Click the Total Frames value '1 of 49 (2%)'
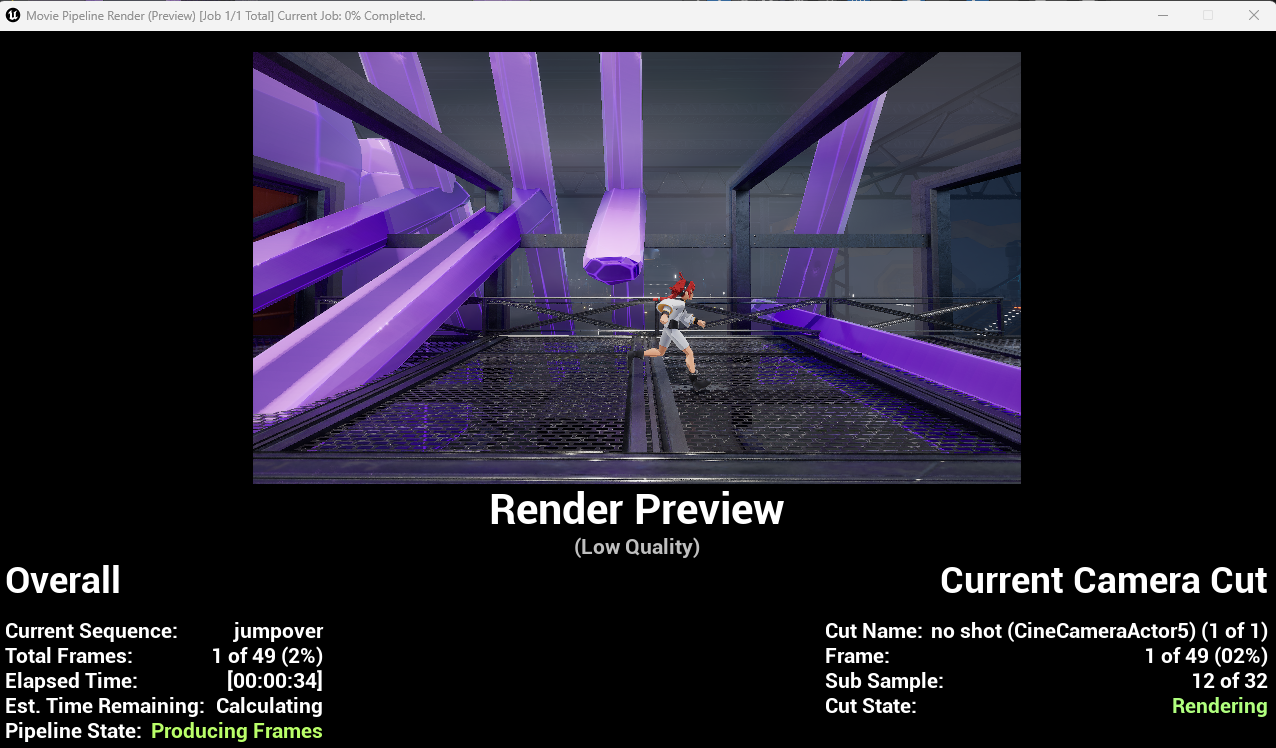Screen dimensions: 1276x748 (x=267, y=656)
